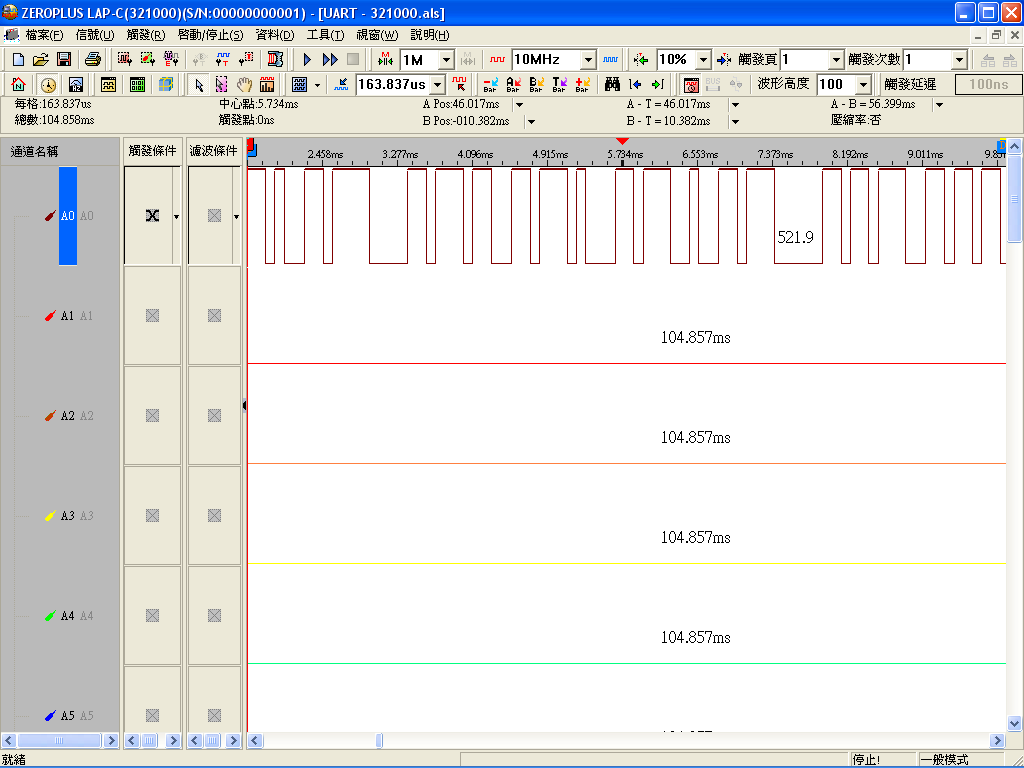Open the 10MHz sampling frequency dropdown

pos(588,60)
